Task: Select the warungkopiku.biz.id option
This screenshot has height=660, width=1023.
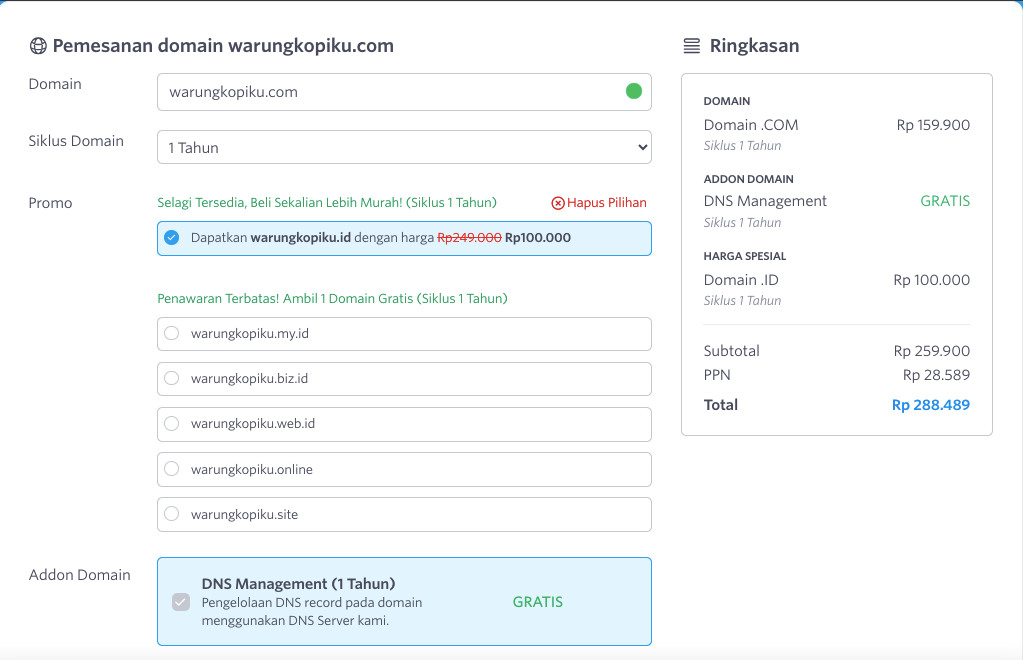Action: click(x=171, y=378)
